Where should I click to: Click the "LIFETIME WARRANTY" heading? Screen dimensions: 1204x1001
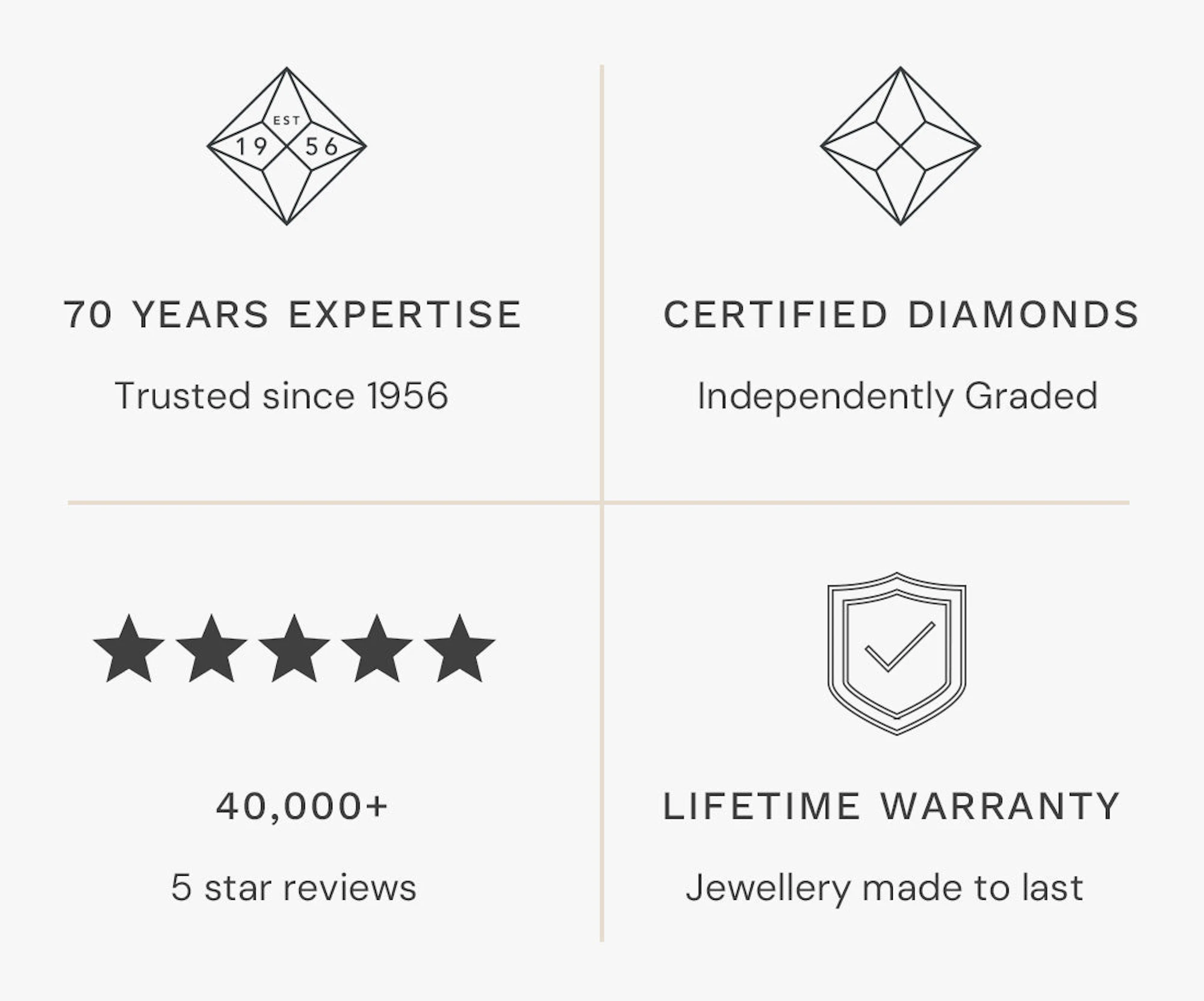pyautogui.click(x=891, y=806)
